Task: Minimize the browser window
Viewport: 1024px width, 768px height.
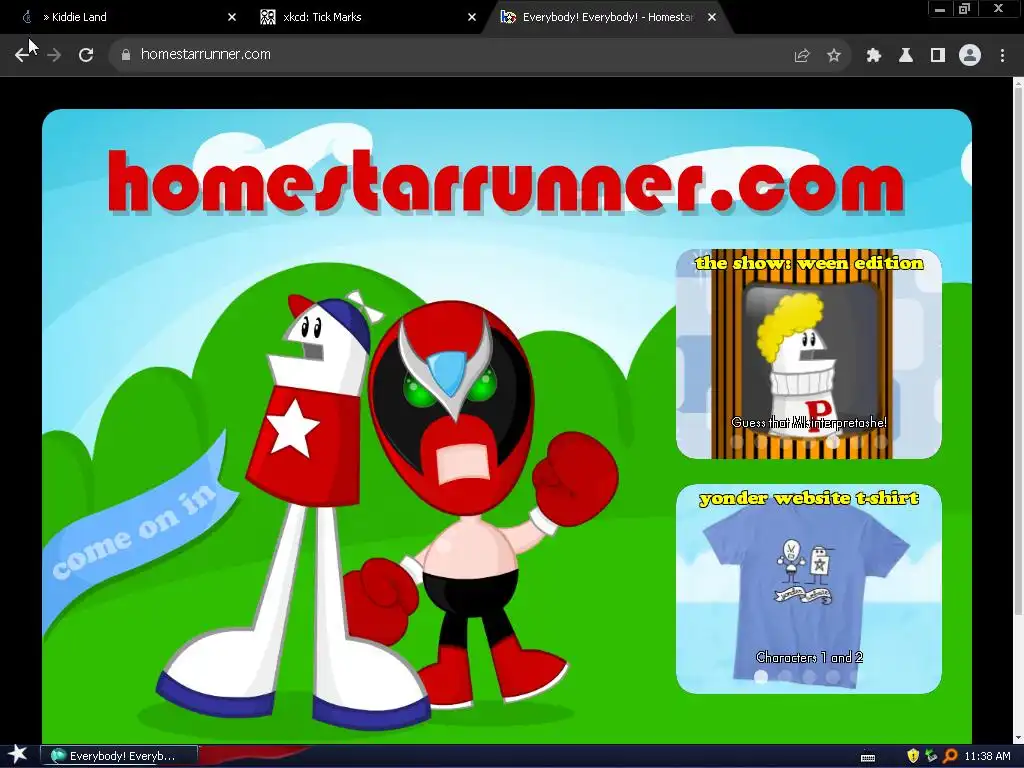Action: (x=940, y=9)
